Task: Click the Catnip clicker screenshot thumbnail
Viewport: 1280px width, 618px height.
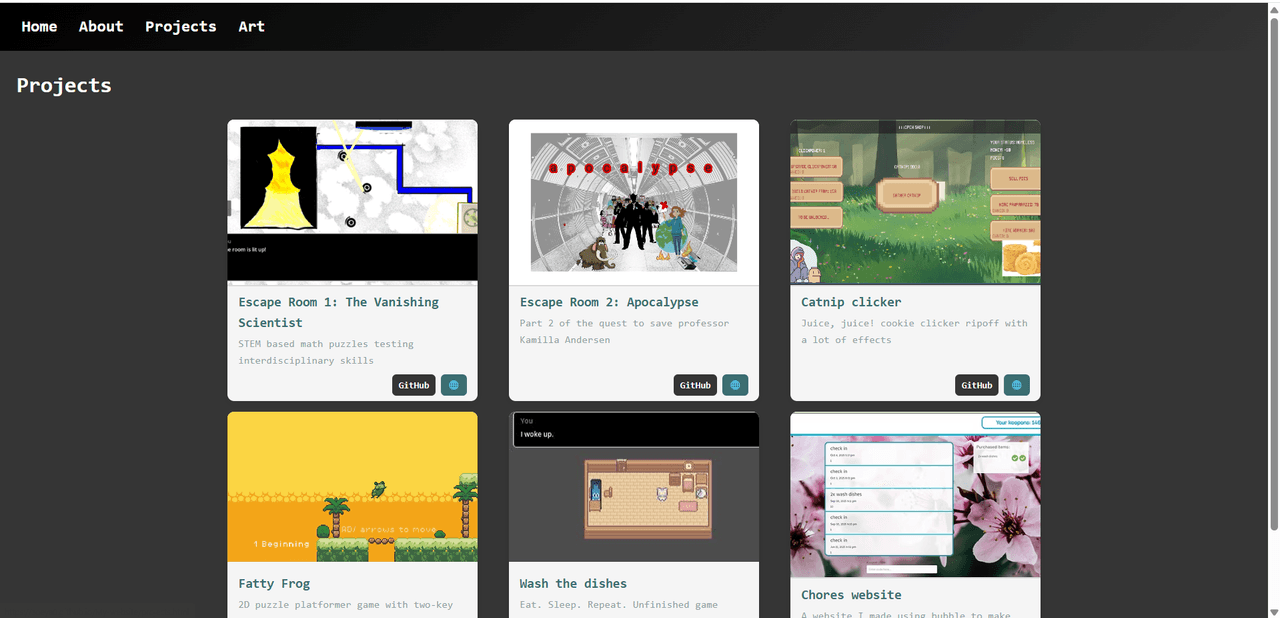Action: coord(915,202)
